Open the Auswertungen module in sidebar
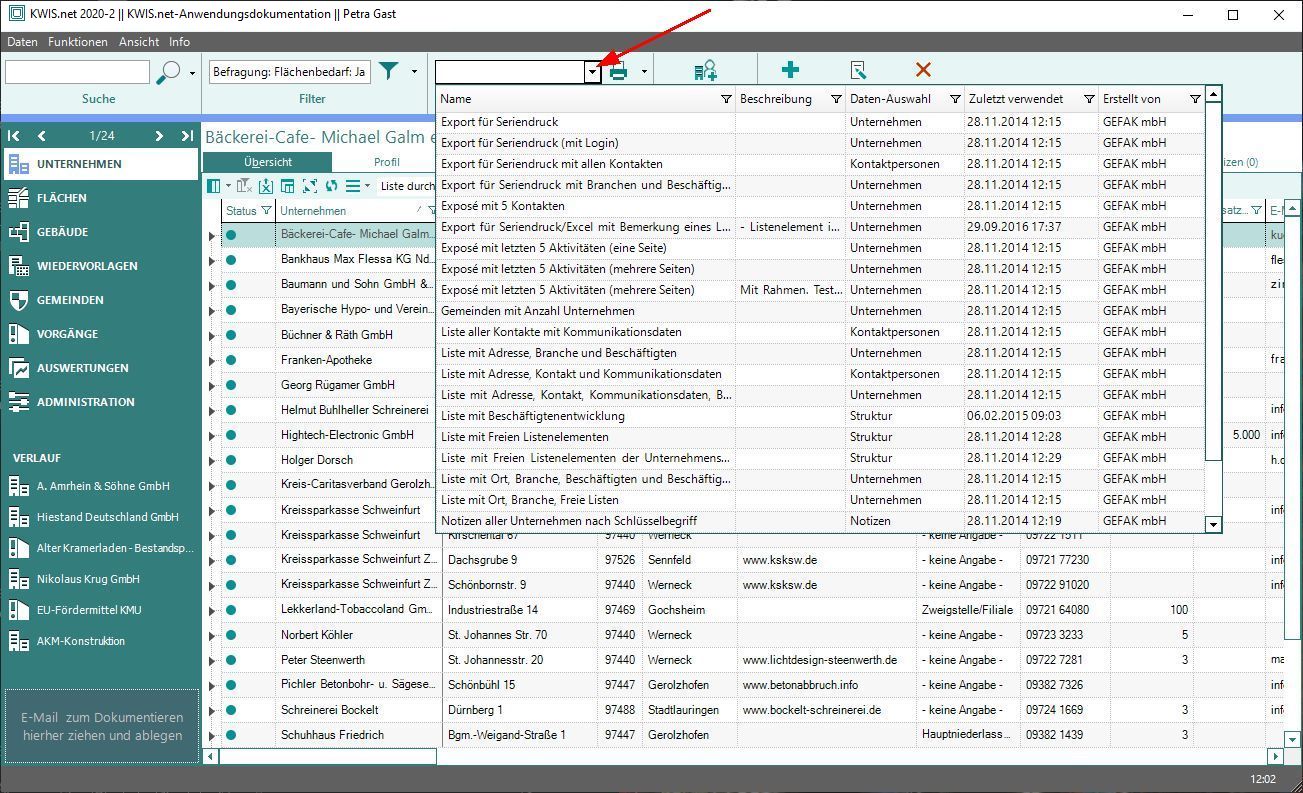This screenshot has height=793, width=1303. click(100, 368)
